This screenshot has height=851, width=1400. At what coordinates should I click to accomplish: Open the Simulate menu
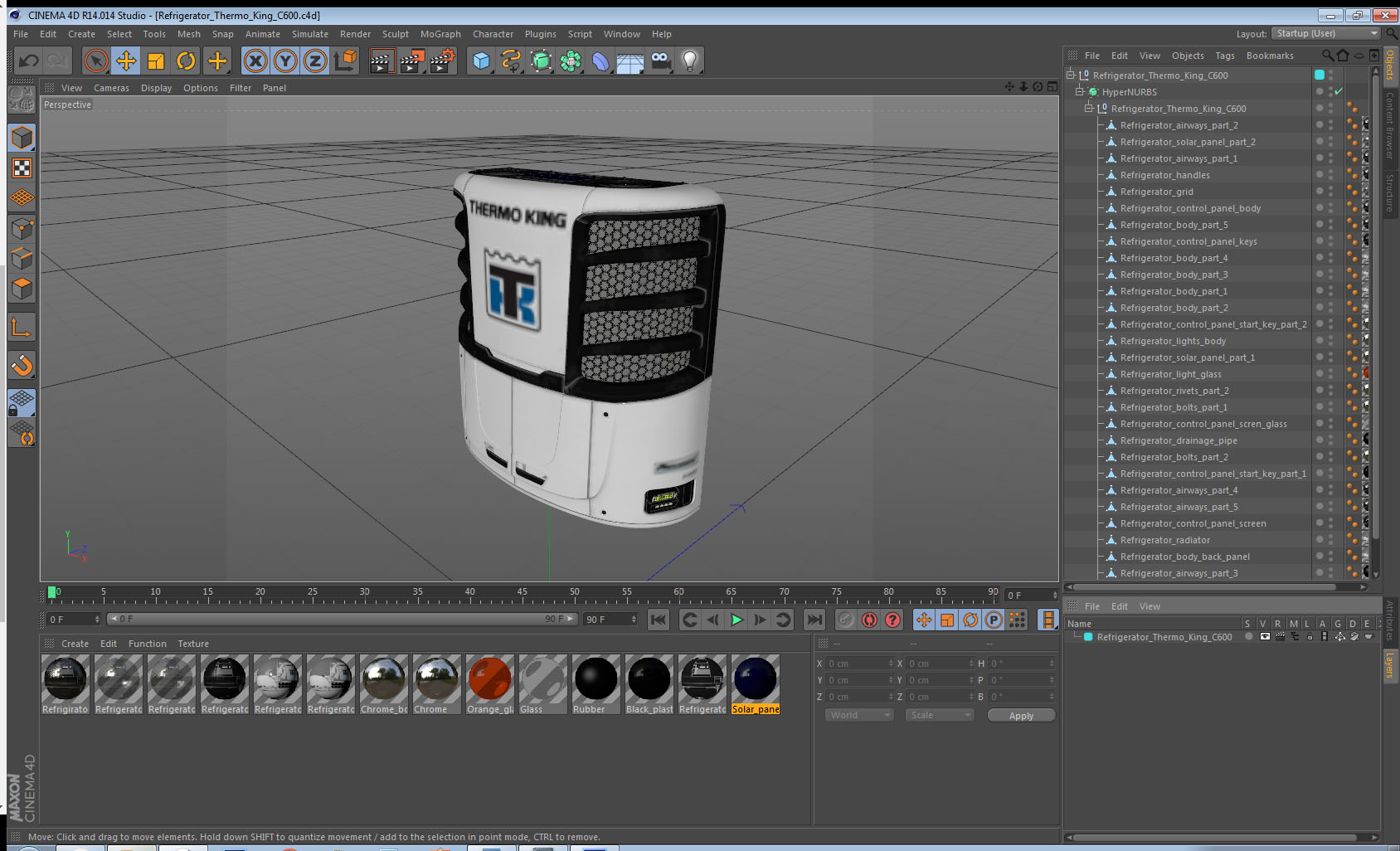309,34
